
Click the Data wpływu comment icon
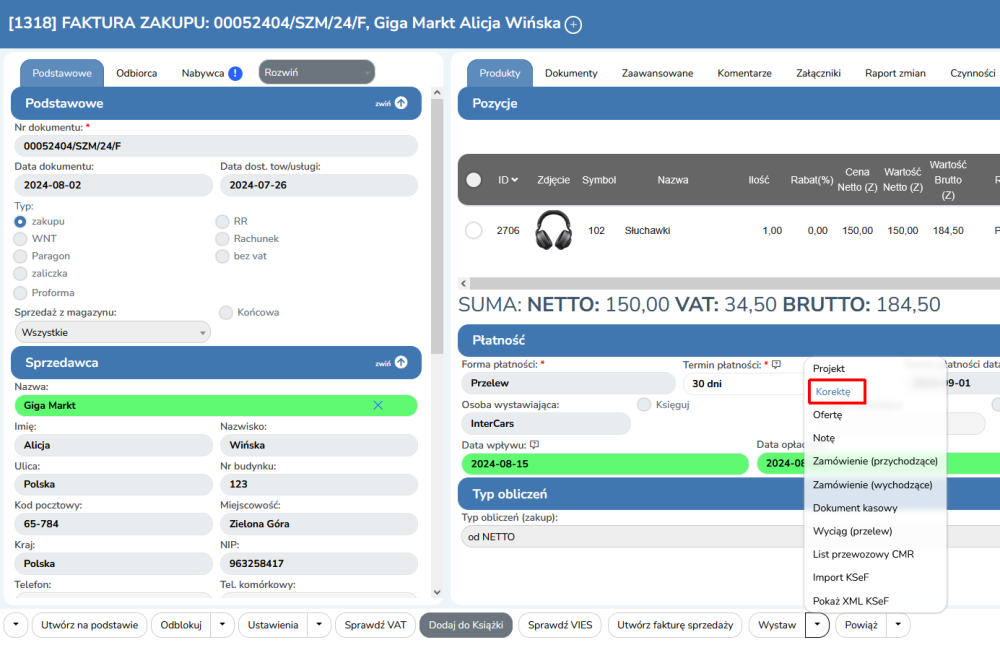(x=535, y=444)
